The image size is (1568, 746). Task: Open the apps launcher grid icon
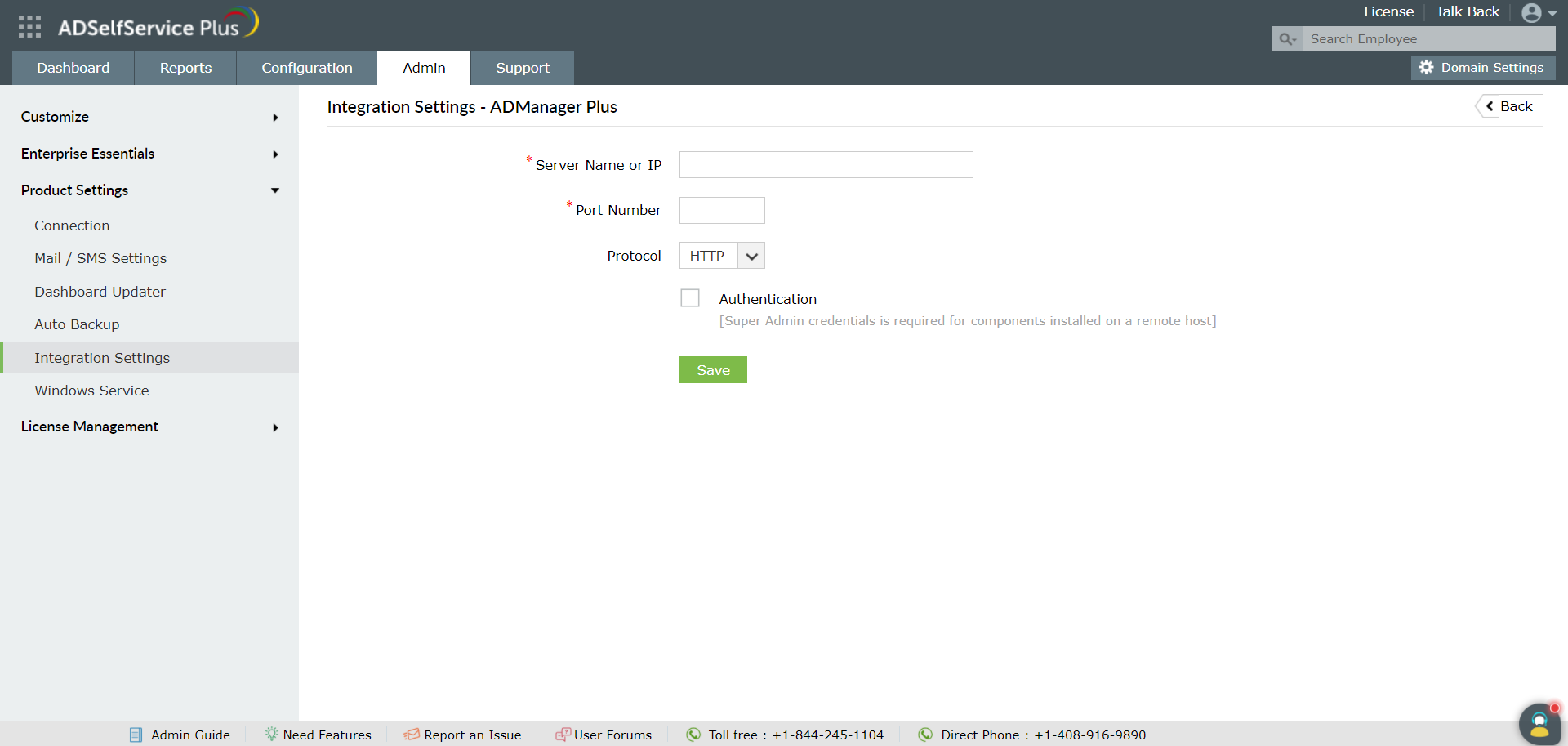(x=29, y=25)
